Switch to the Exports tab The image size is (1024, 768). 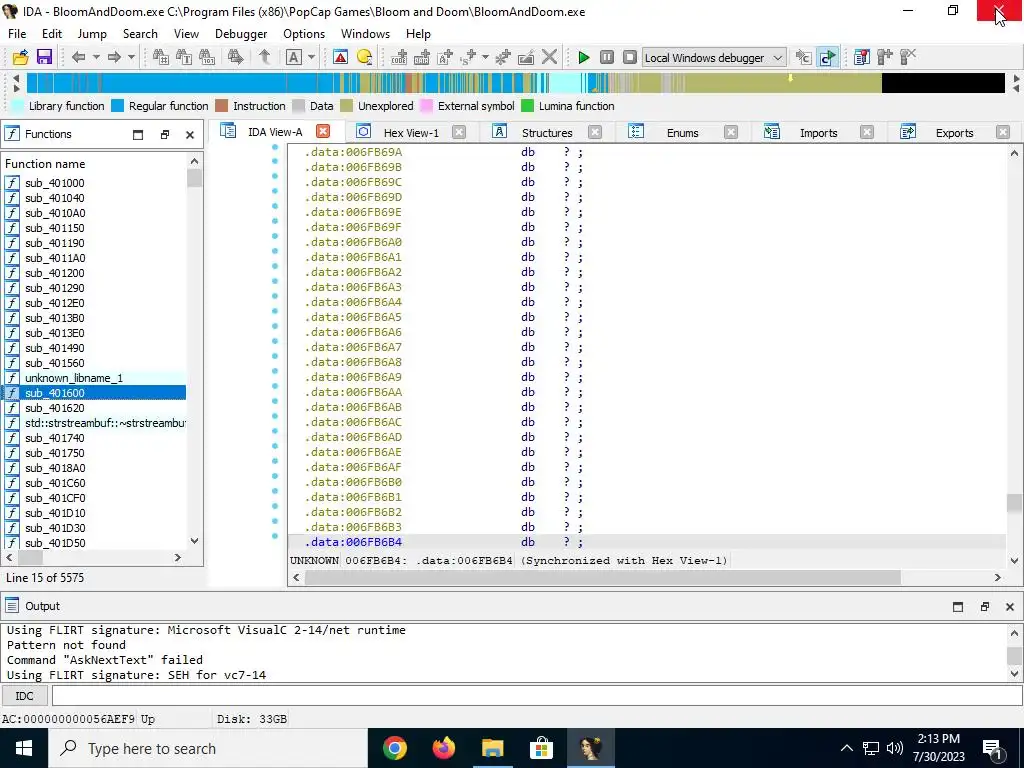954,133
